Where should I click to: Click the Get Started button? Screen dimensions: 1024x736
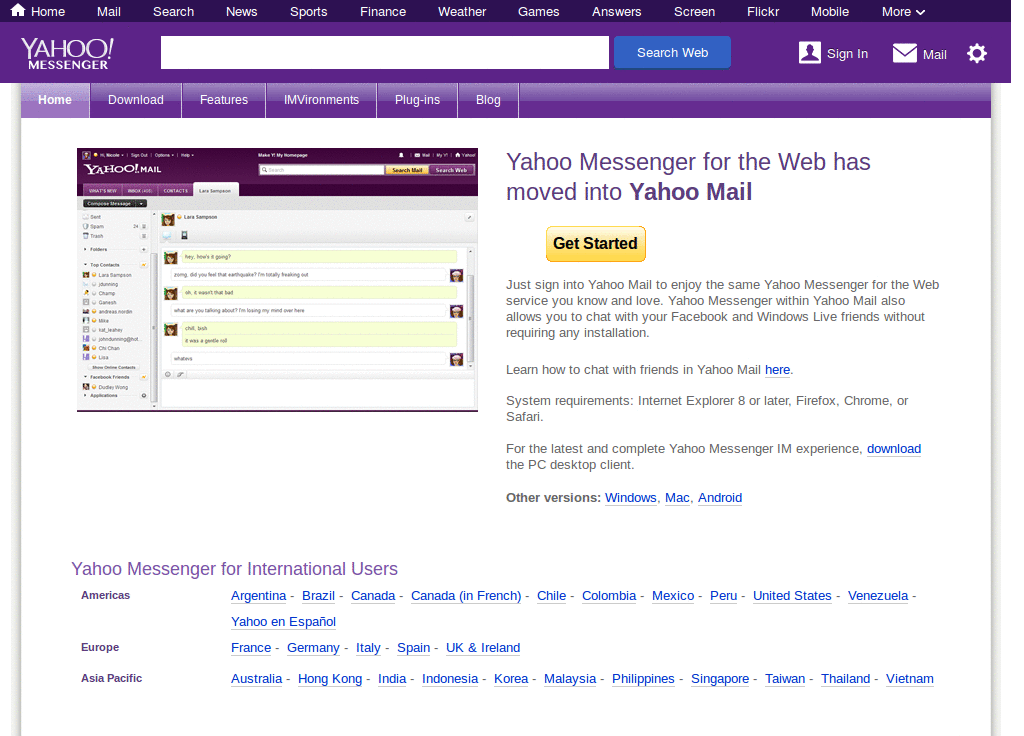click(x=596, y=244)
